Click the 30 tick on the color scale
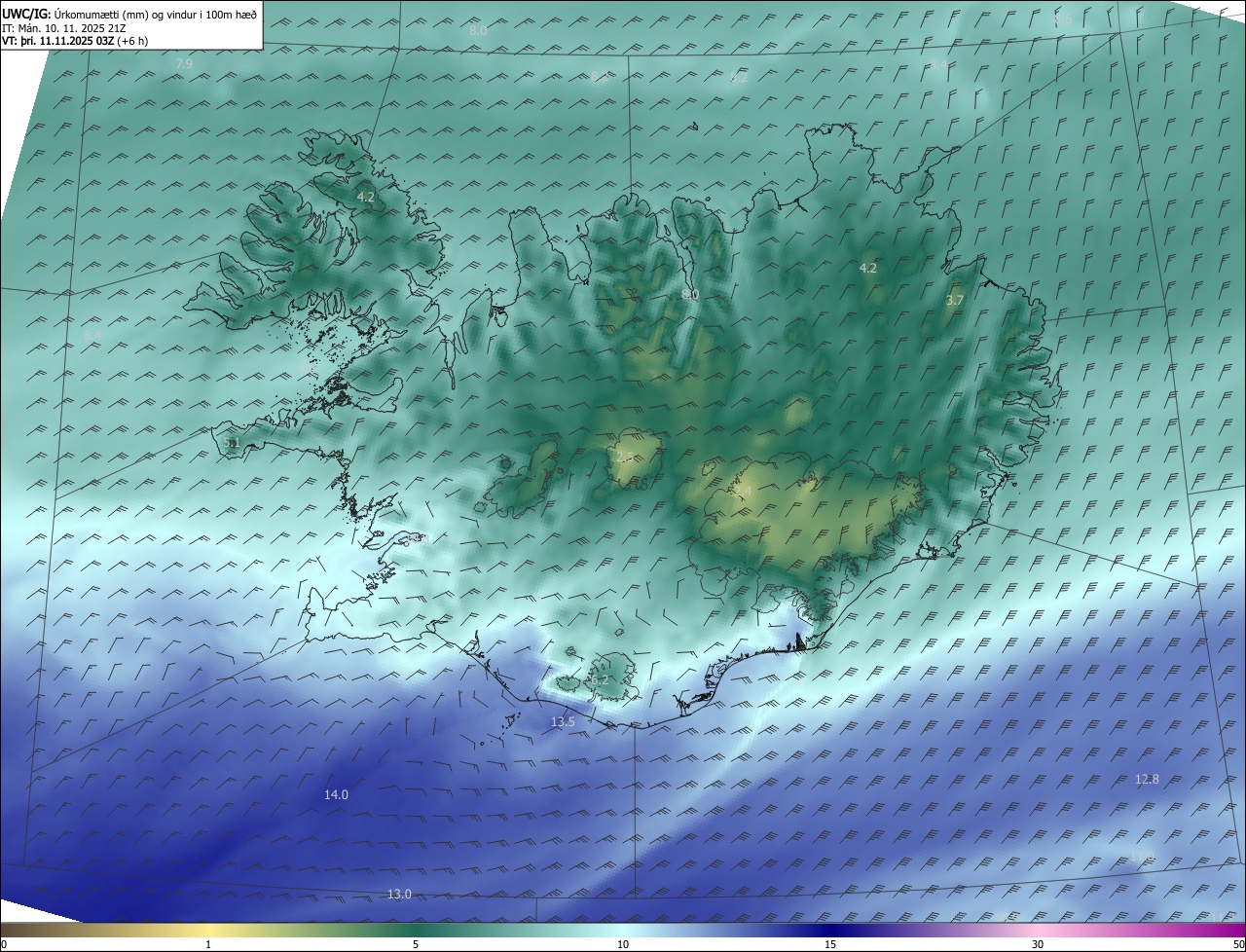Image resolution: width=1246 pixels, height=952 pixels. (1038, 944)
